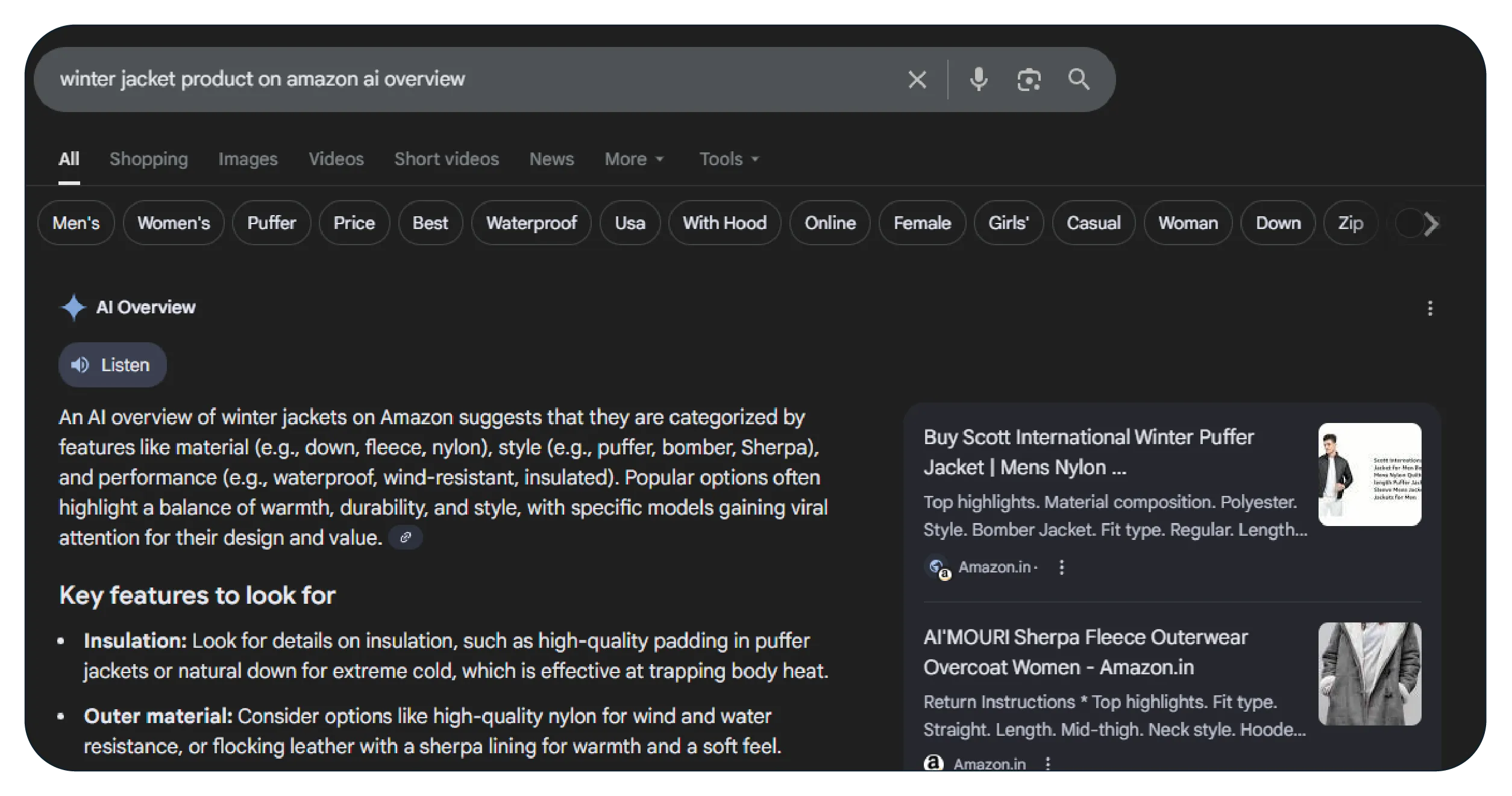The image size is (1512, 796).
Task: Clear the search query with X icon
Action: click(x=917, y=80)
